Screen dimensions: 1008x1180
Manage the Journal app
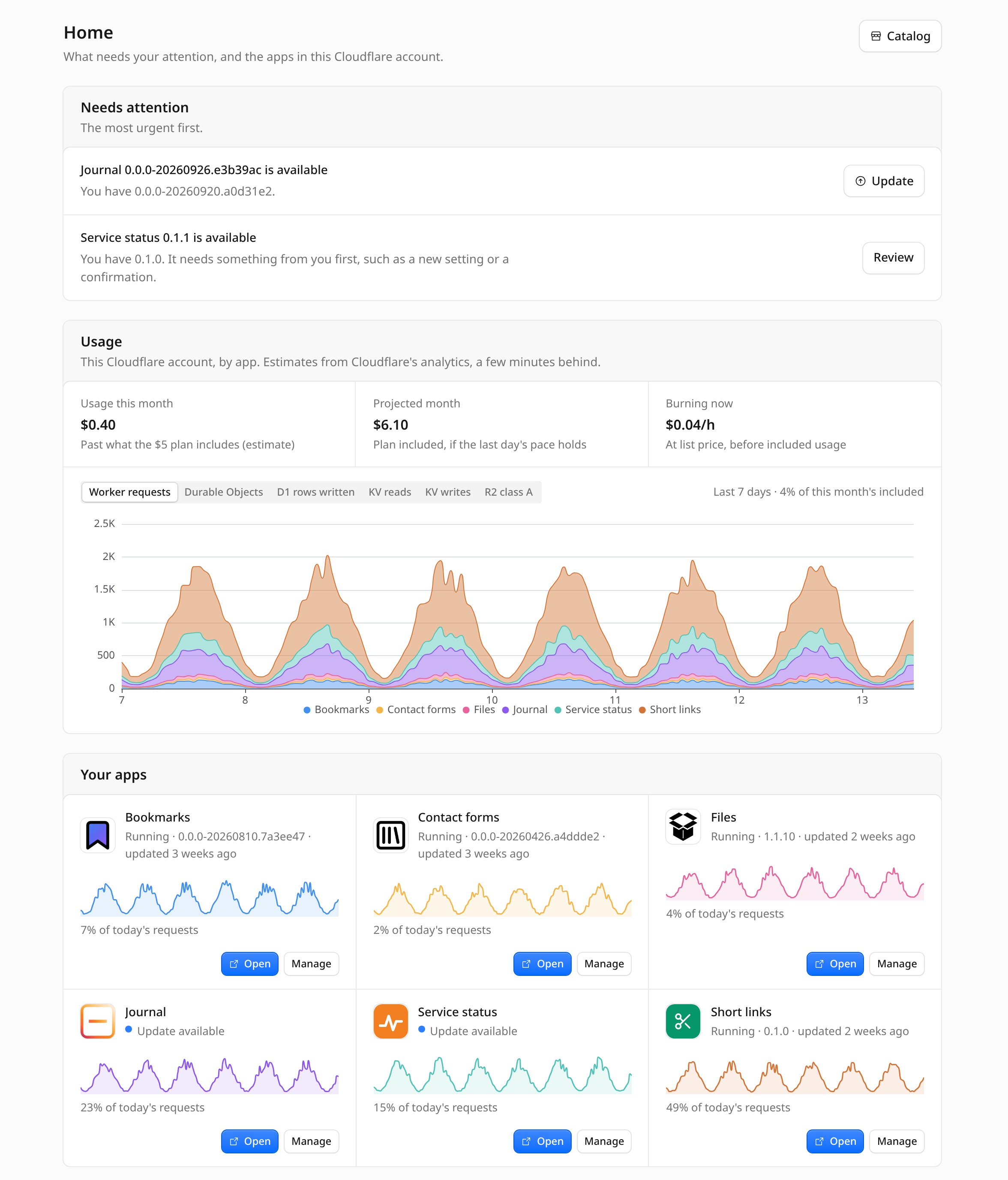tap(311, 1142)
